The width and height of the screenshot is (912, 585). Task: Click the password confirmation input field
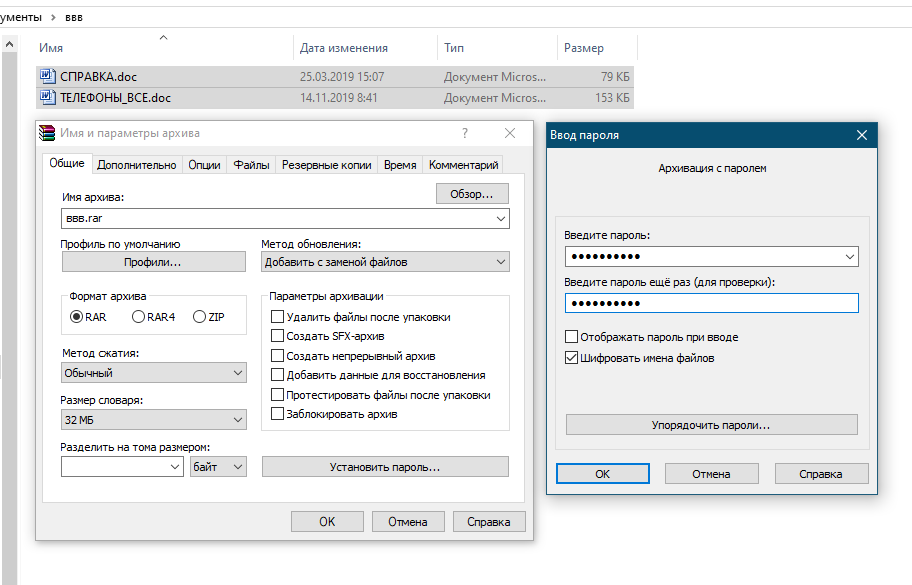[710, 303]
